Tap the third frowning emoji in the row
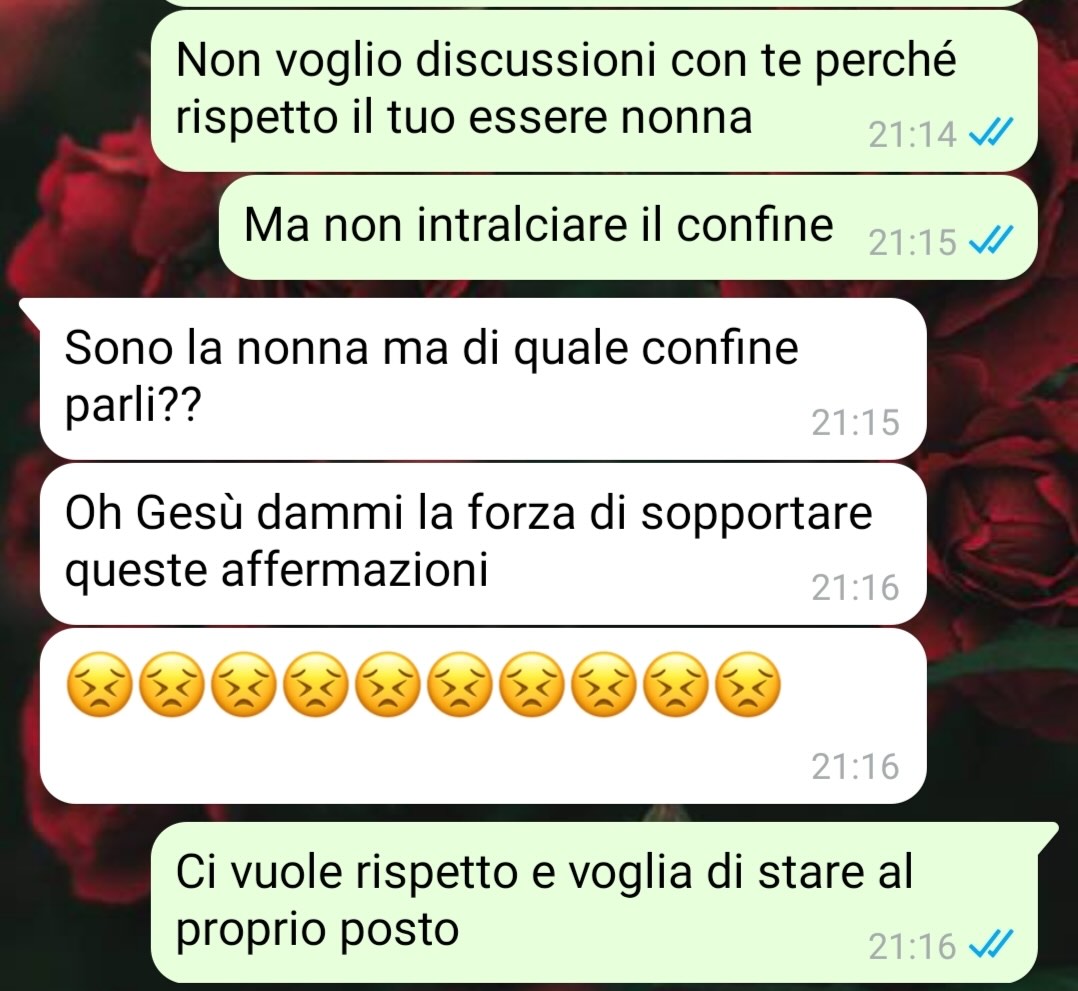Image resolution: width=1078 pixels, height=991 pixels. 243,685
